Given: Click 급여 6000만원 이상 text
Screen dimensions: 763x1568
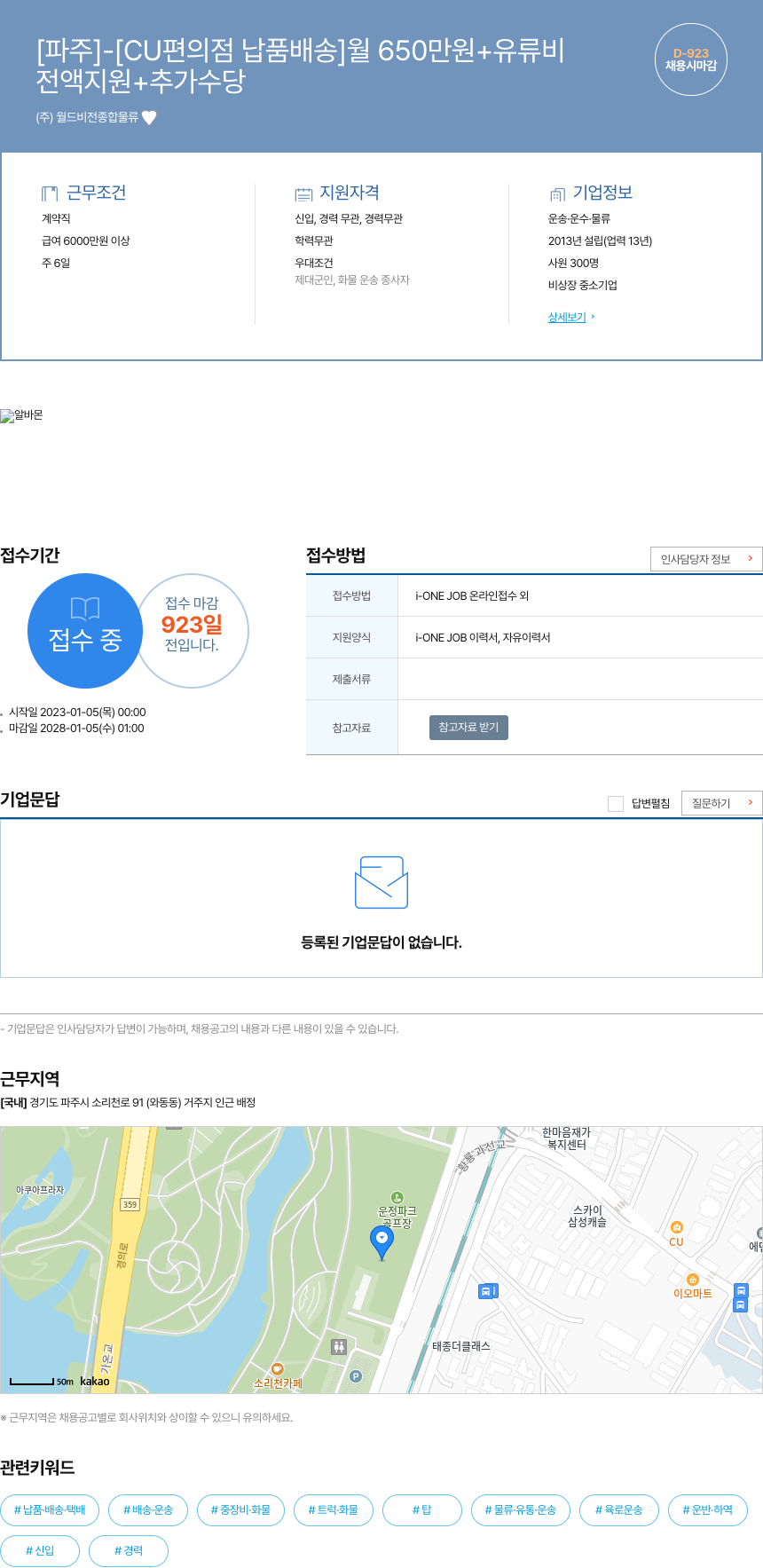Looking at the screenshot, I should tap(85, 240).
